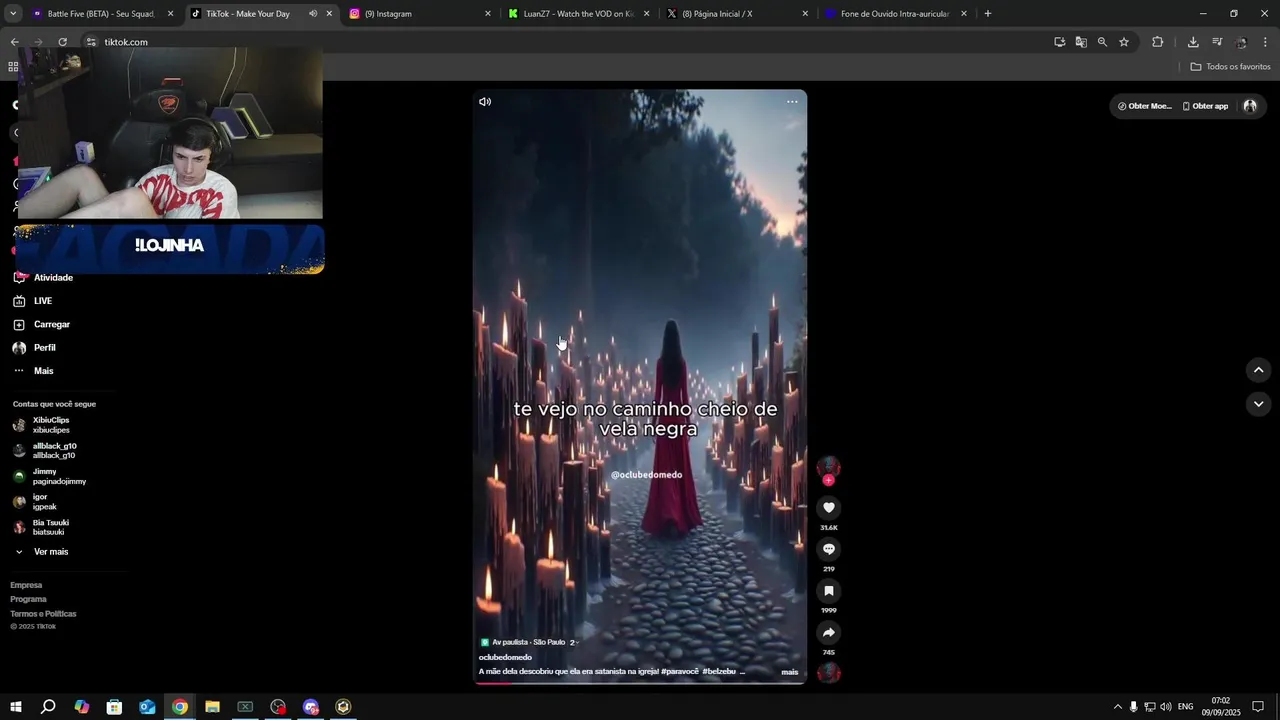The width and height of the screenshot is (1280, 720).
Task: Open the apps grid on bookmarks bar
Action: coord(13,67)
